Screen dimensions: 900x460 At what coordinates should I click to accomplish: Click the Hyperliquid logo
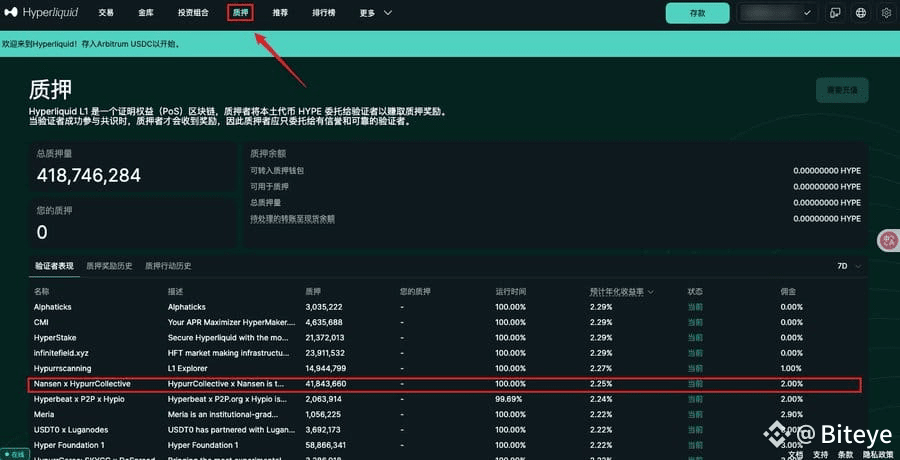pos(41,13)
